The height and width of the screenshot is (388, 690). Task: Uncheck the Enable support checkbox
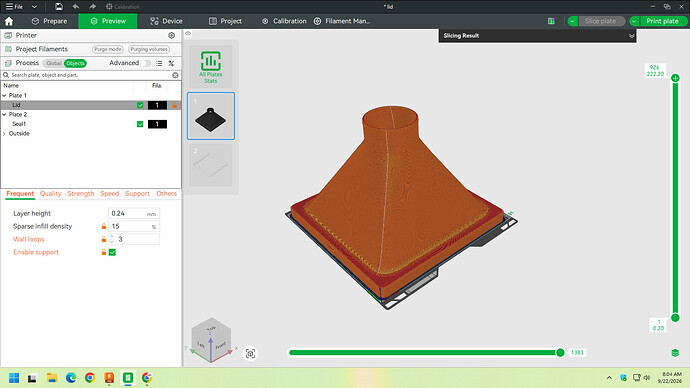[x=112, y=252]
